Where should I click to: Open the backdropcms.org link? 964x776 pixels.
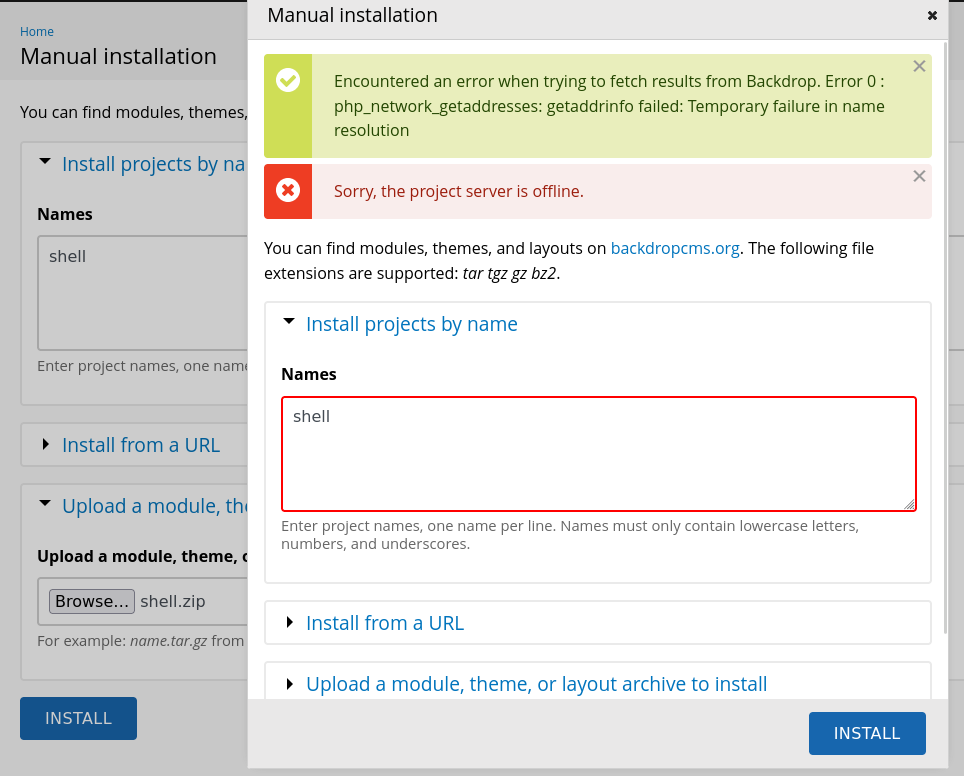coord(675,248)
